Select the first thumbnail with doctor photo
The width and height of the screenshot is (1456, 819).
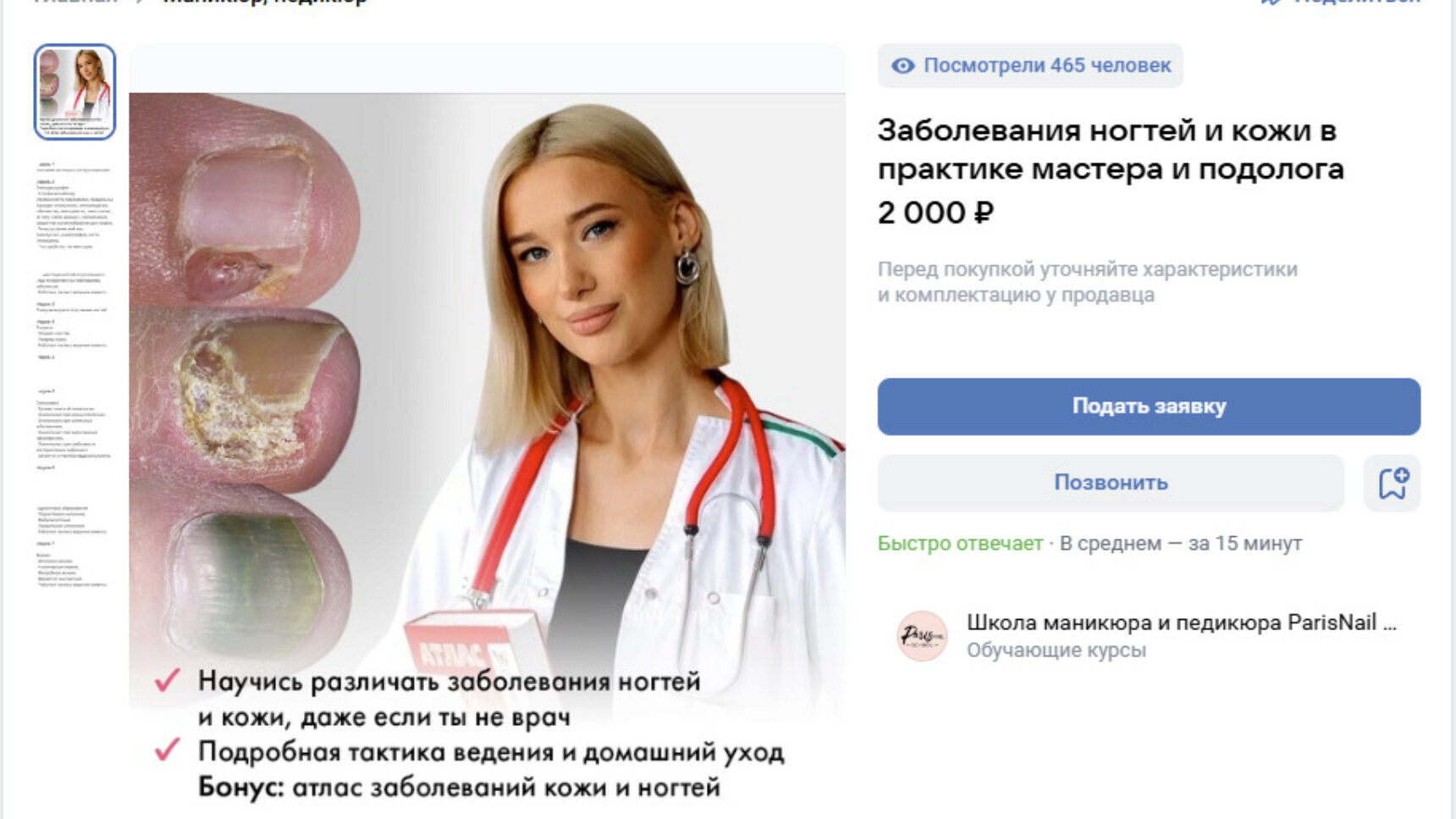[x=74, y=92]
